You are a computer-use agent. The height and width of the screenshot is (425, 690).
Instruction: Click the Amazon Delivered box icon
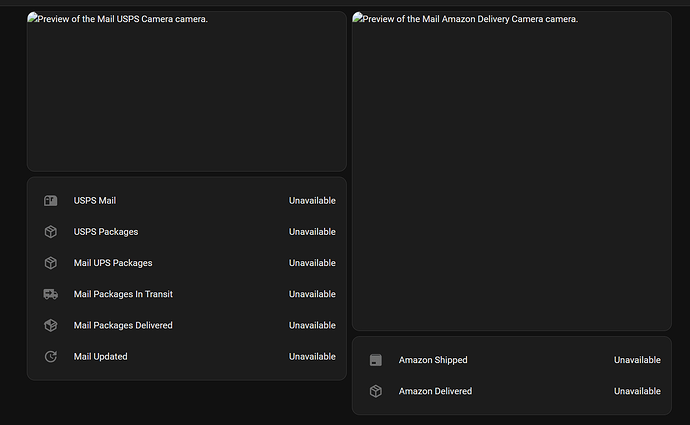[376, 392]
